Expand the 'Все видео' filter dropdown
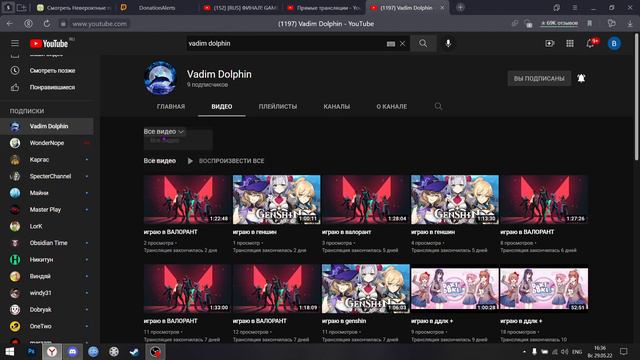 [x=164, y=131]
